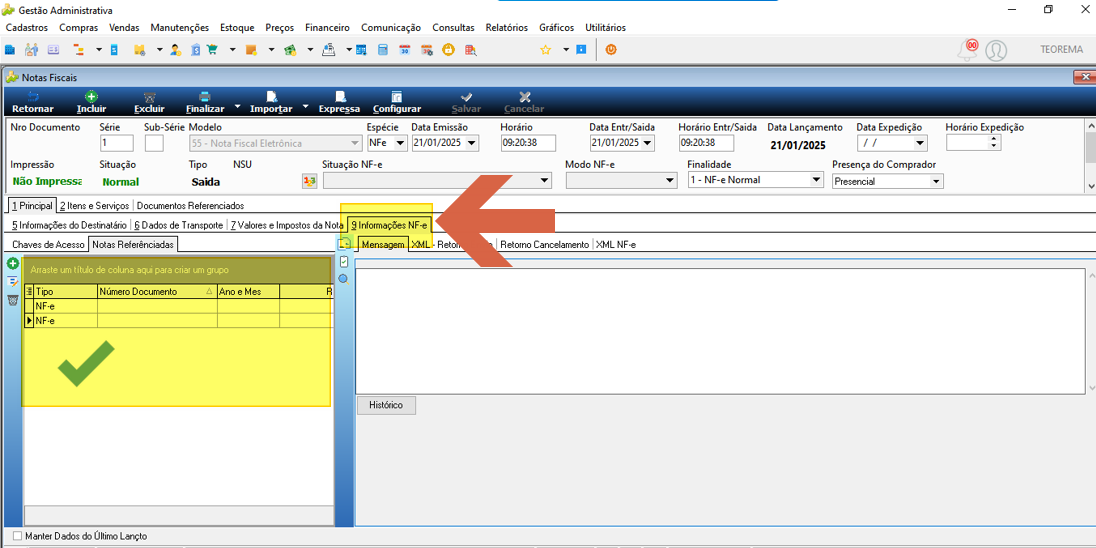This screenshot has height=548, width=1096.
Task: Click the Excluir toolbar icon
Action: click(x=149, y=96)
